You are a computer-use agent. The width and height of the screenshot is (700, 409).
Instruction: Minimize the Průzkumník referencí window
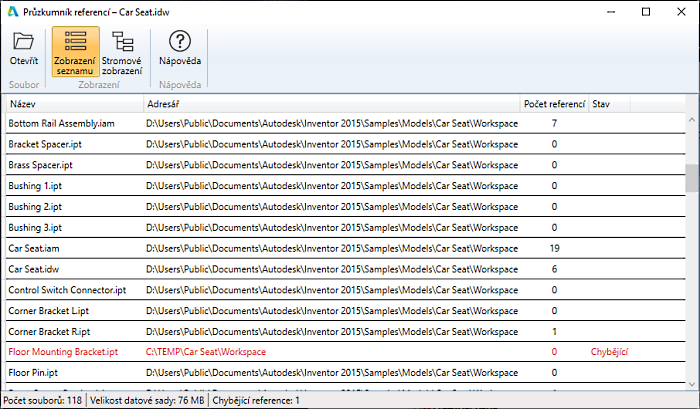[x=611, y=12]
